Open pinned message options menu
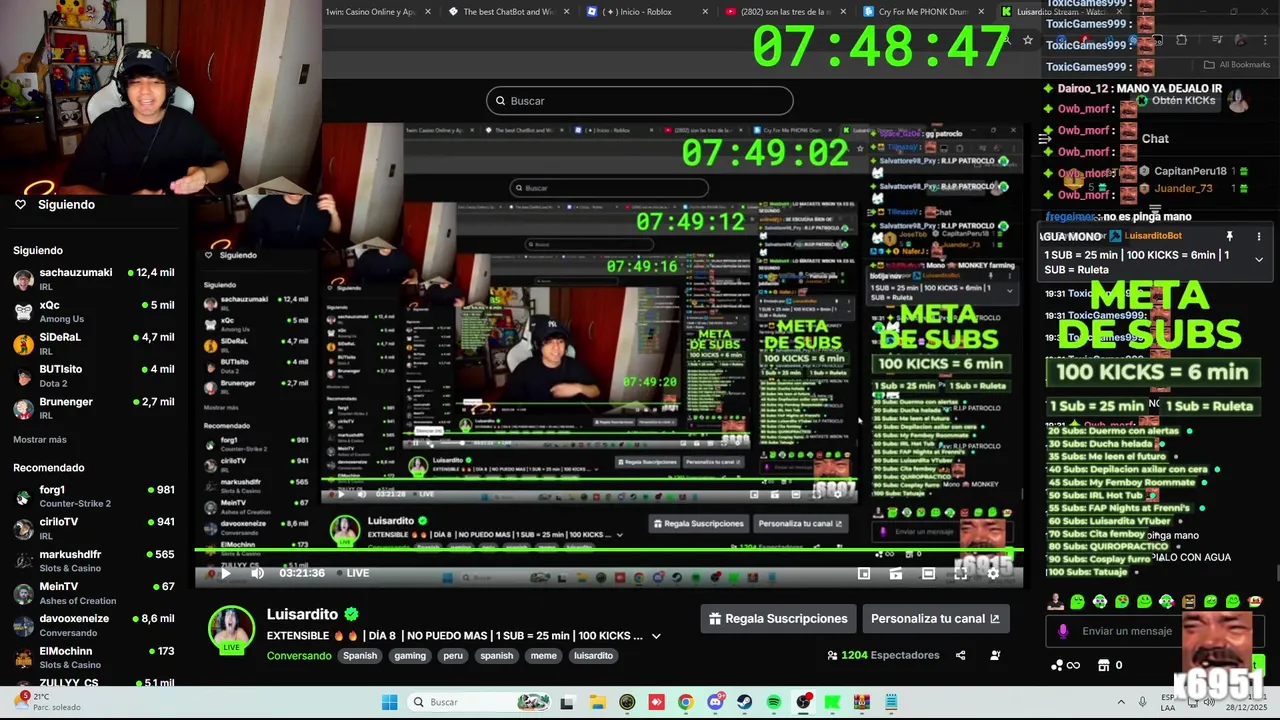Screen dimensions: 1280x720 point(1259,236)
